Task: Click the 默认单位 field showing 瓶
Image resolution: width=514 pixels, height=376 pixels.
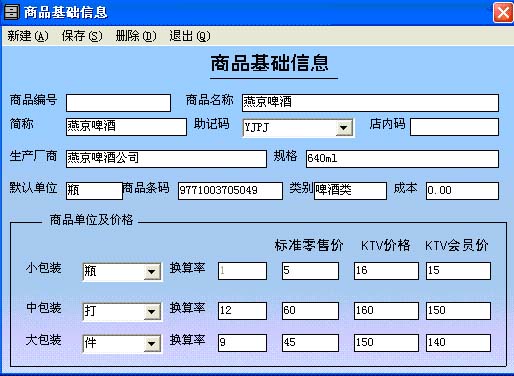Action: pyautogui.click(x=94, y=191)
